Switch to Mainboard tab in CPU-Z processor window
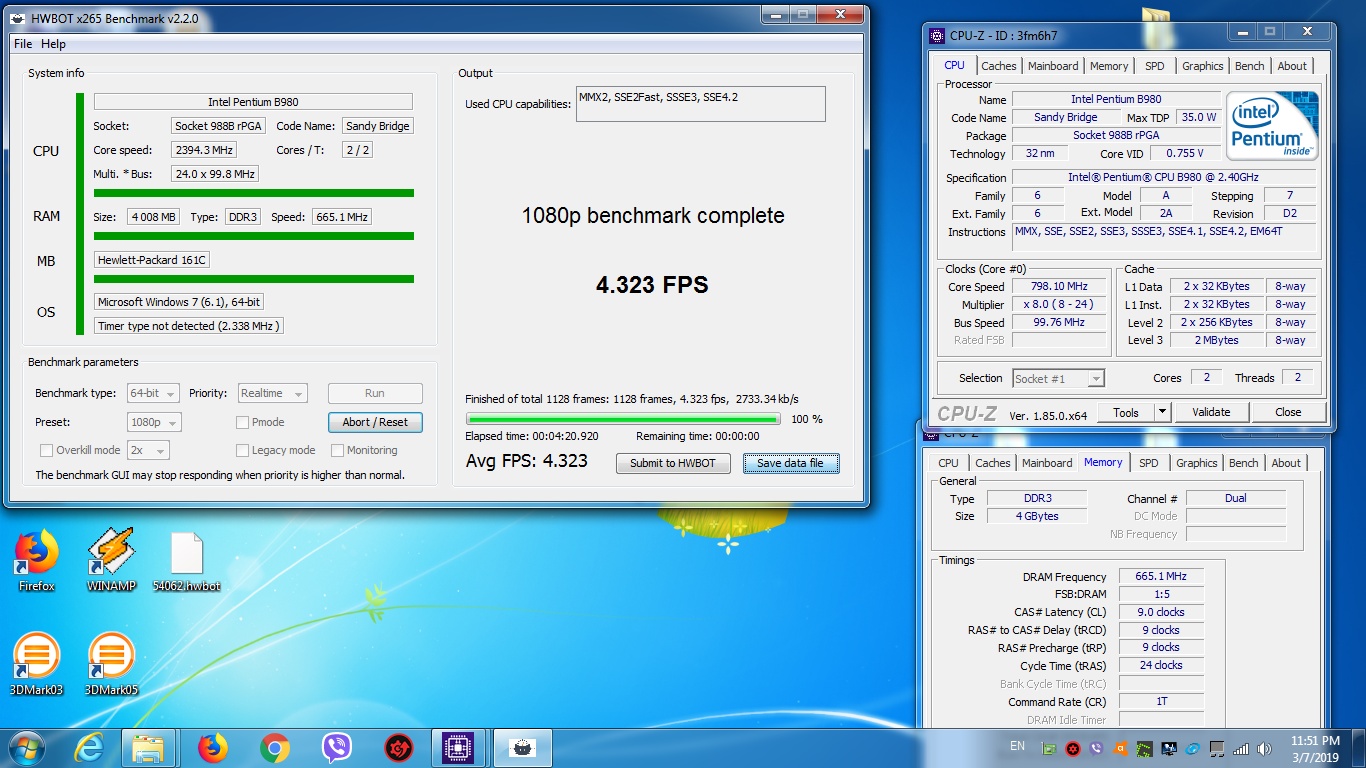This screenshot has width=1366, height=768. click(1053, 66)
